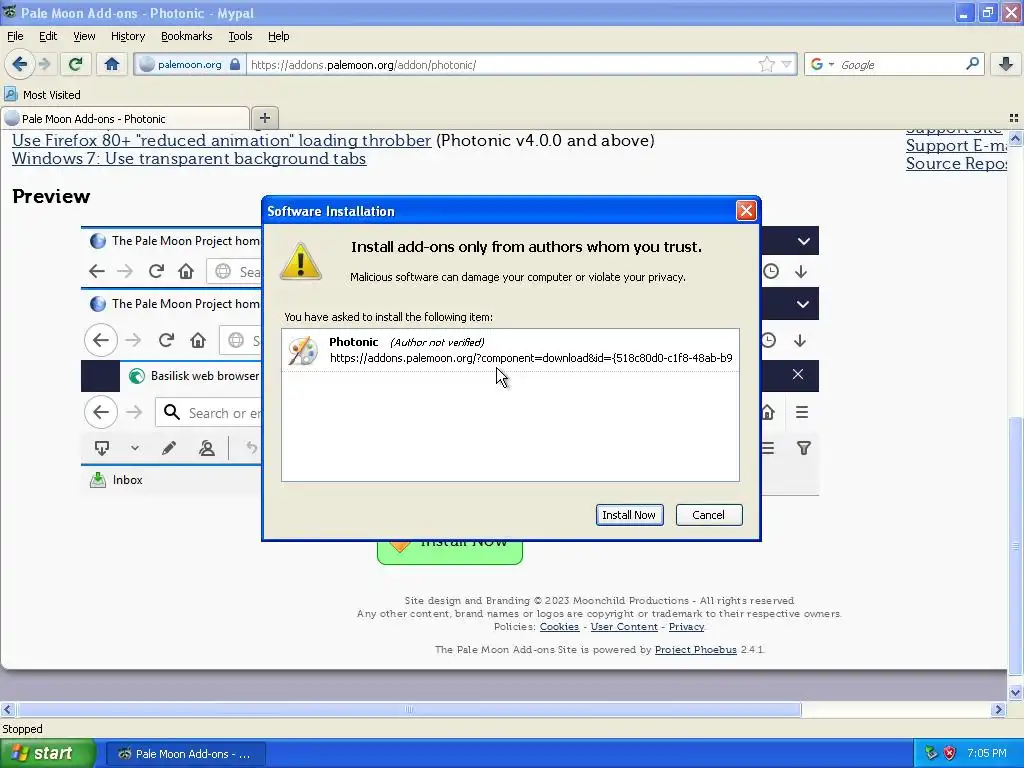Open Windows 7 transparent background tabs link
This screenshot has width=1024, height=768.
(x=189, y=159)
